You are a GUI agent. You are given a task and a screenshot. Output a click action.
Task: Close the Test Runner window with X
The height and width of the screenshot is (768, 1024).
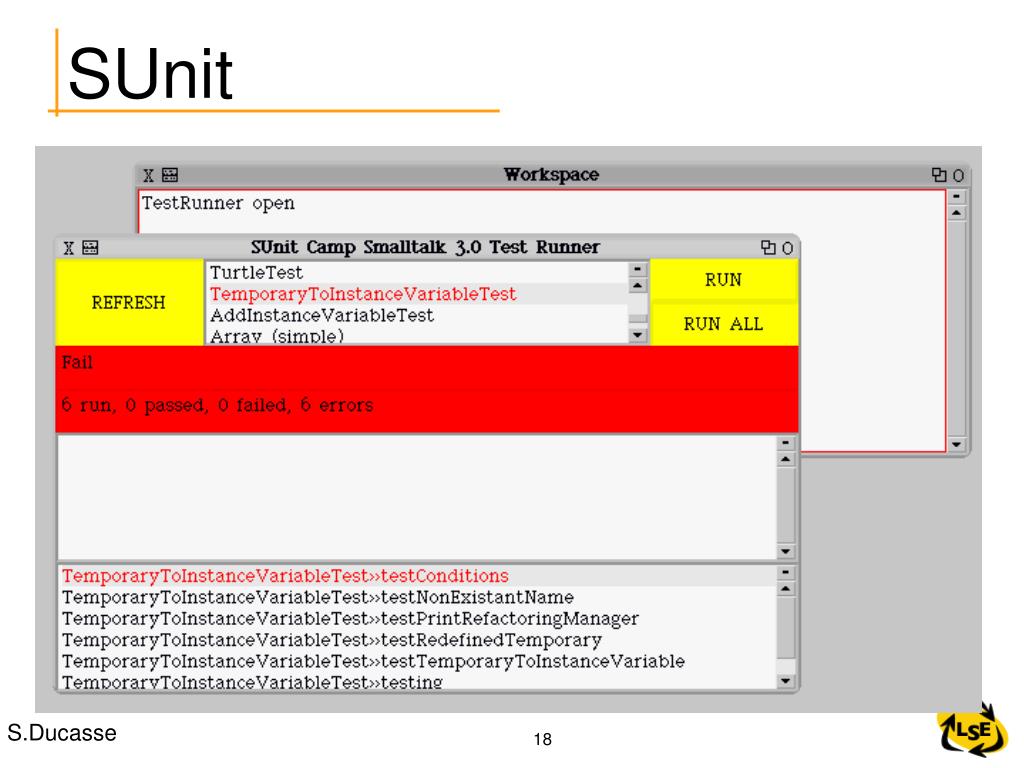pyautogui.click(x=69, y=248)
